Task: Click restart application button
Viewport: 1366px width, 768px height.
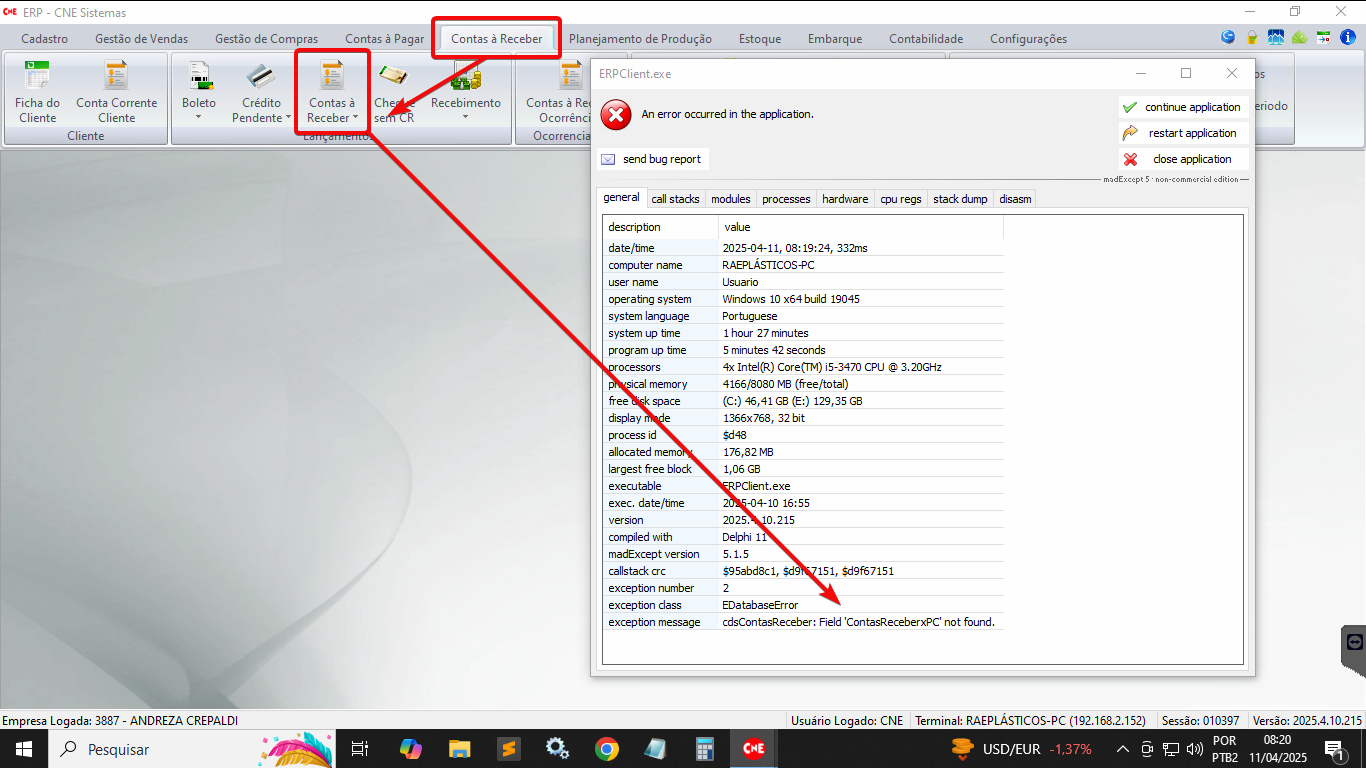Action: point(1183,133)
